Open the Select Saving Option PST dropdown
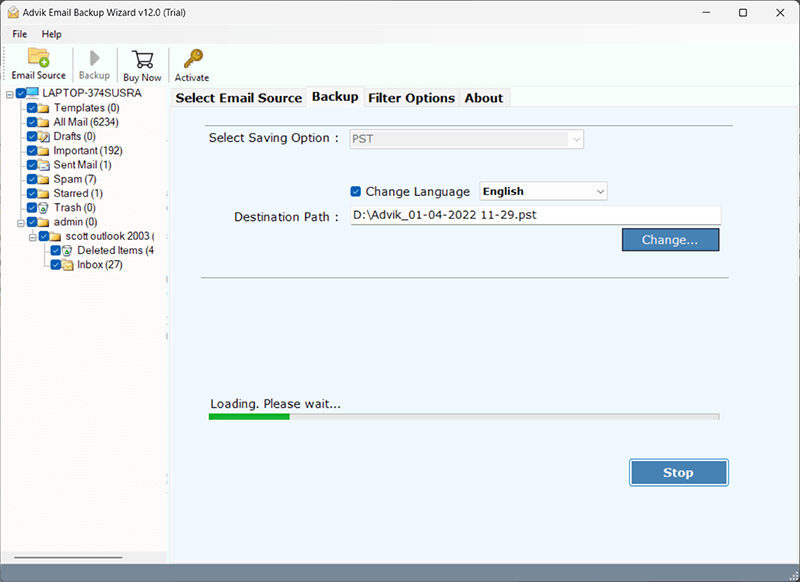800x582 pixels. 466,139
